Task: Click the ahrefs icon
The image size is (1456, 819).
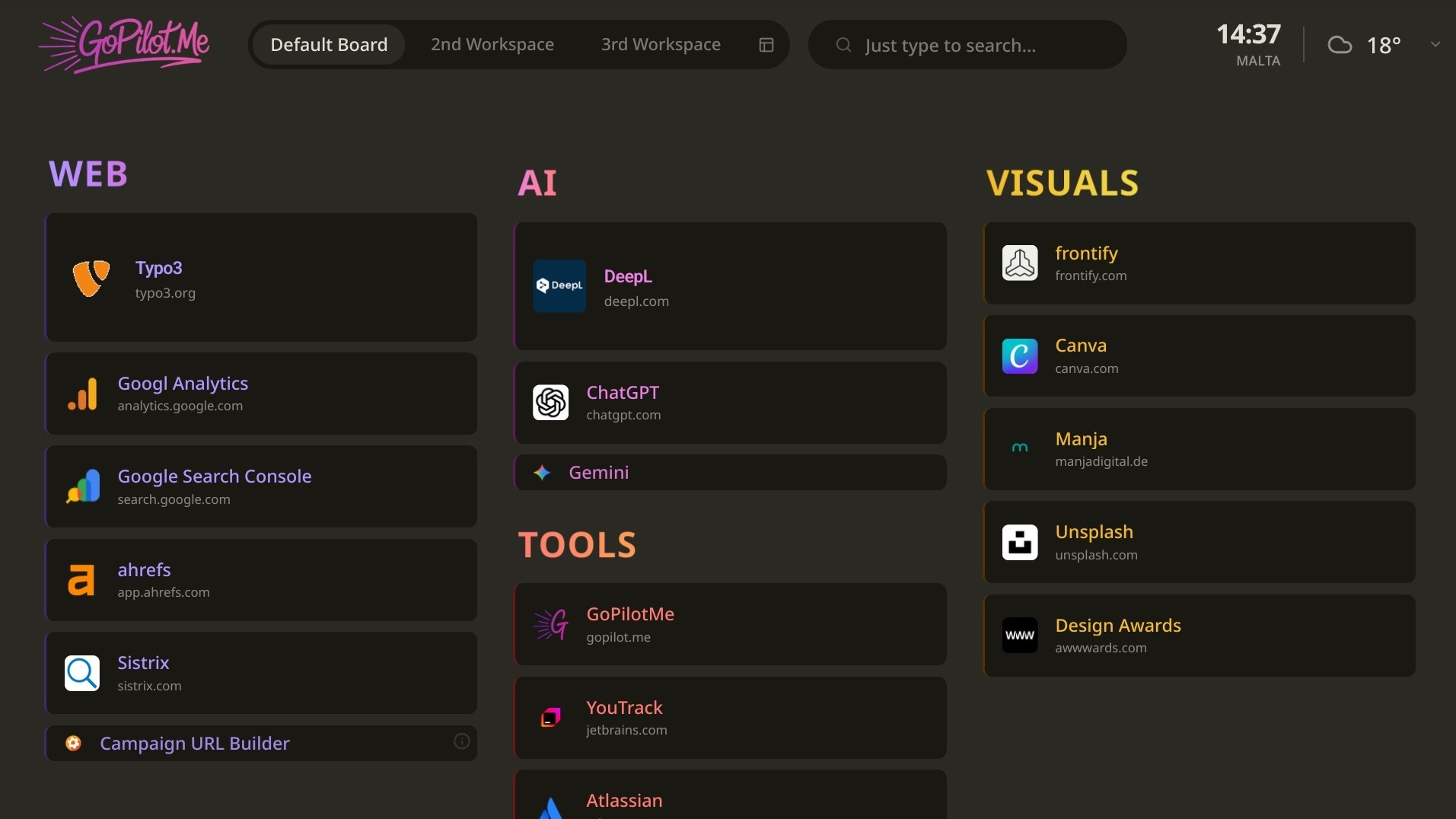Action: click(x=81, y=579)
